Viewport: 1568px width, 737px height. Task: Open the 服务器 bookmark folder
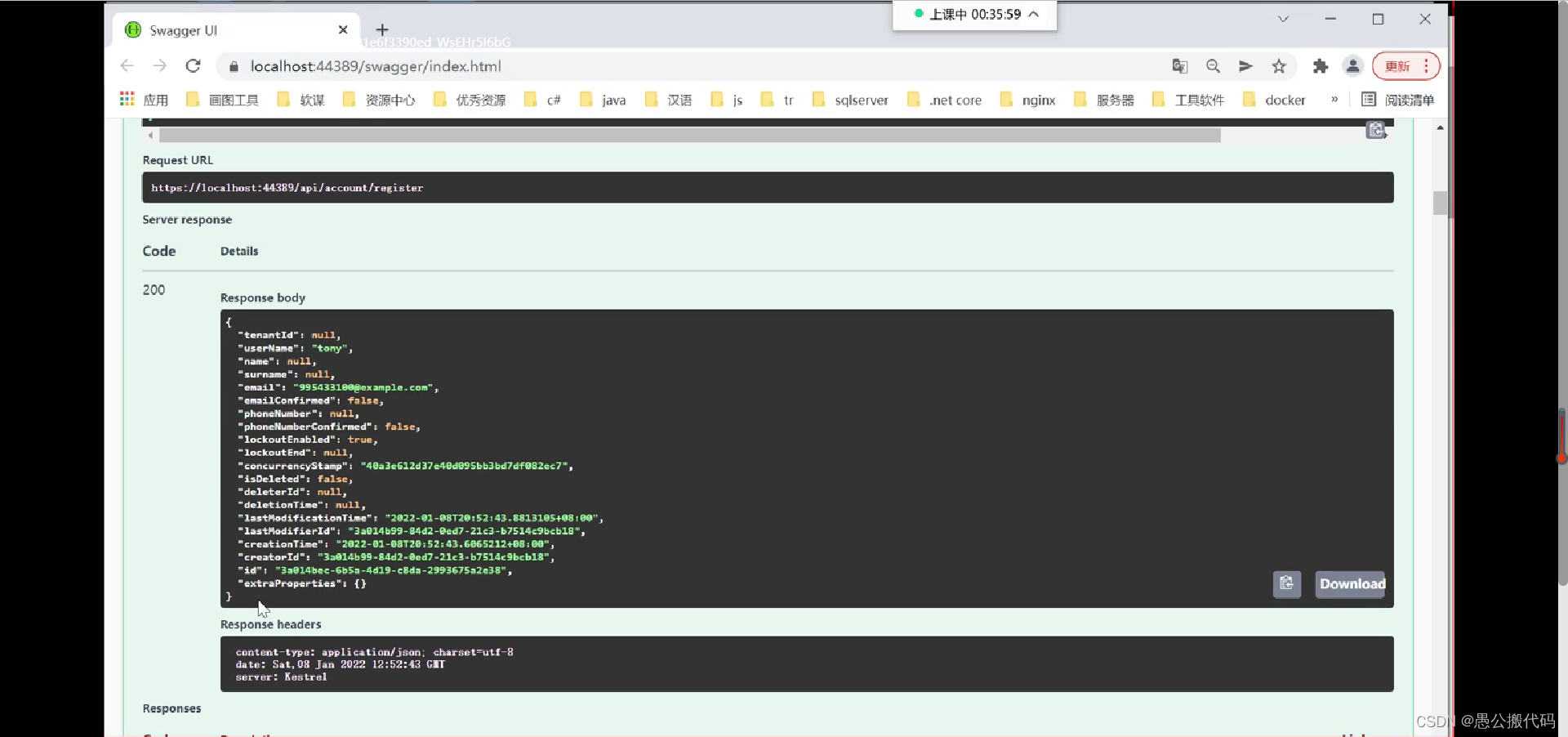(1104, 100)
